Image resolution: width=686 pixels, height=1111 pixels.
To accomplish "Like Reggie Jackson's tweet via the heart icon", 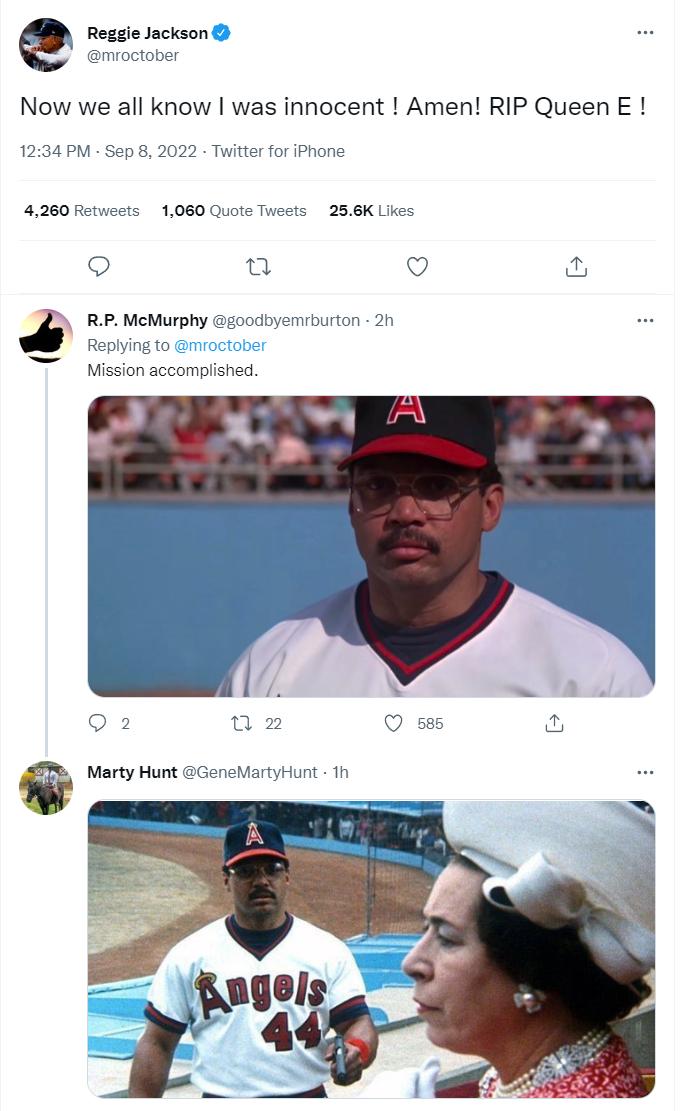I will 417,266.
